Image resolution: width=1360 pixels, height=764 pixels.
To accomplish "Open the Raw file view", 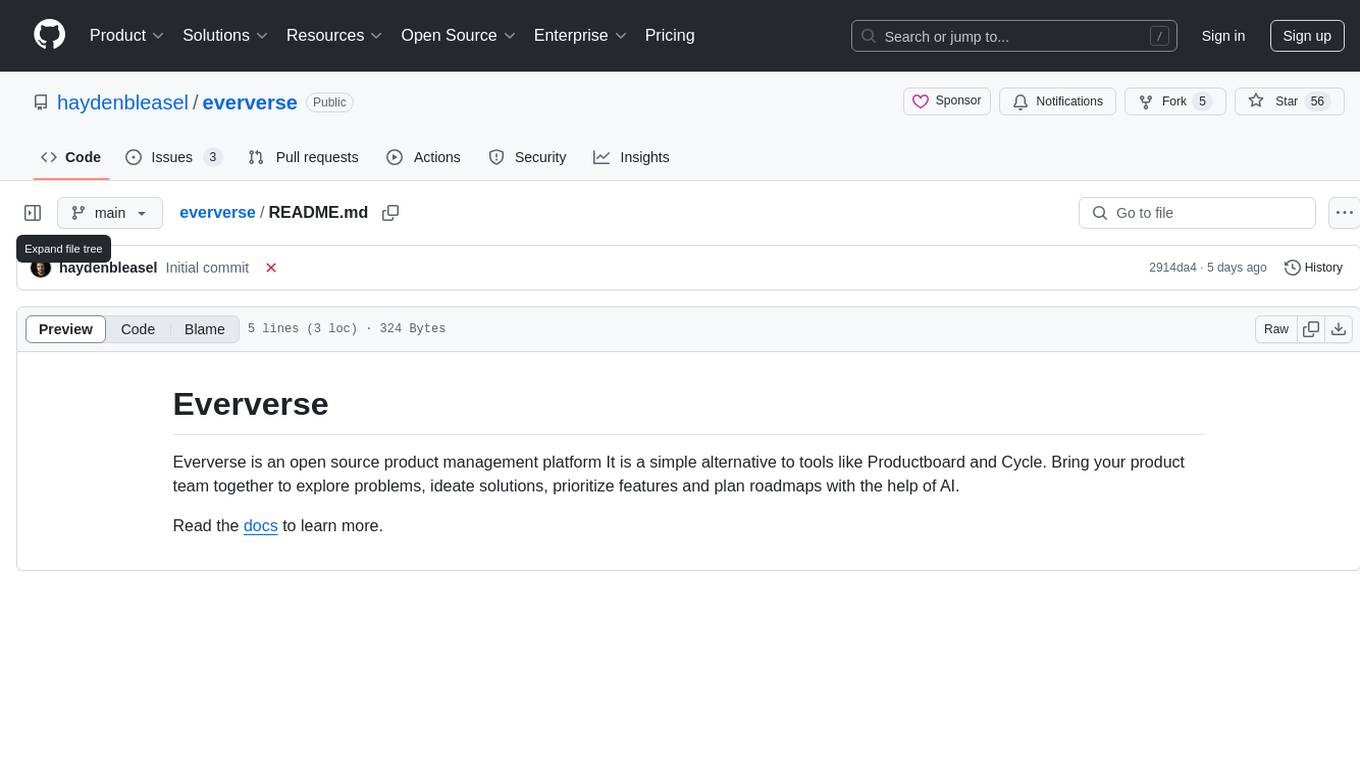I will [1276, 329].
